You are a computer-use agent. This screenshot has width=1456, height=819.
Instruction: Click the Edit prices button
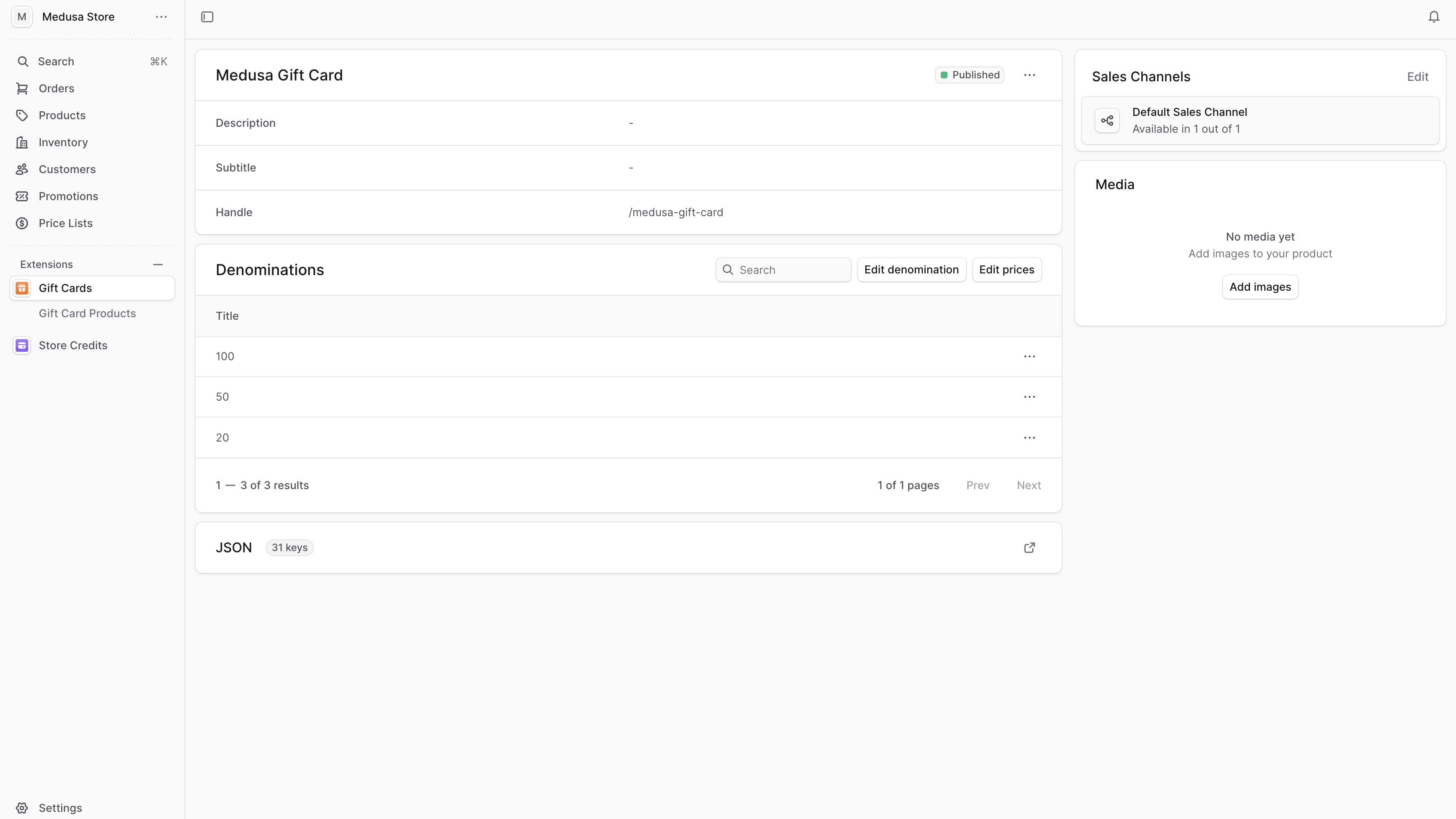1006,270
